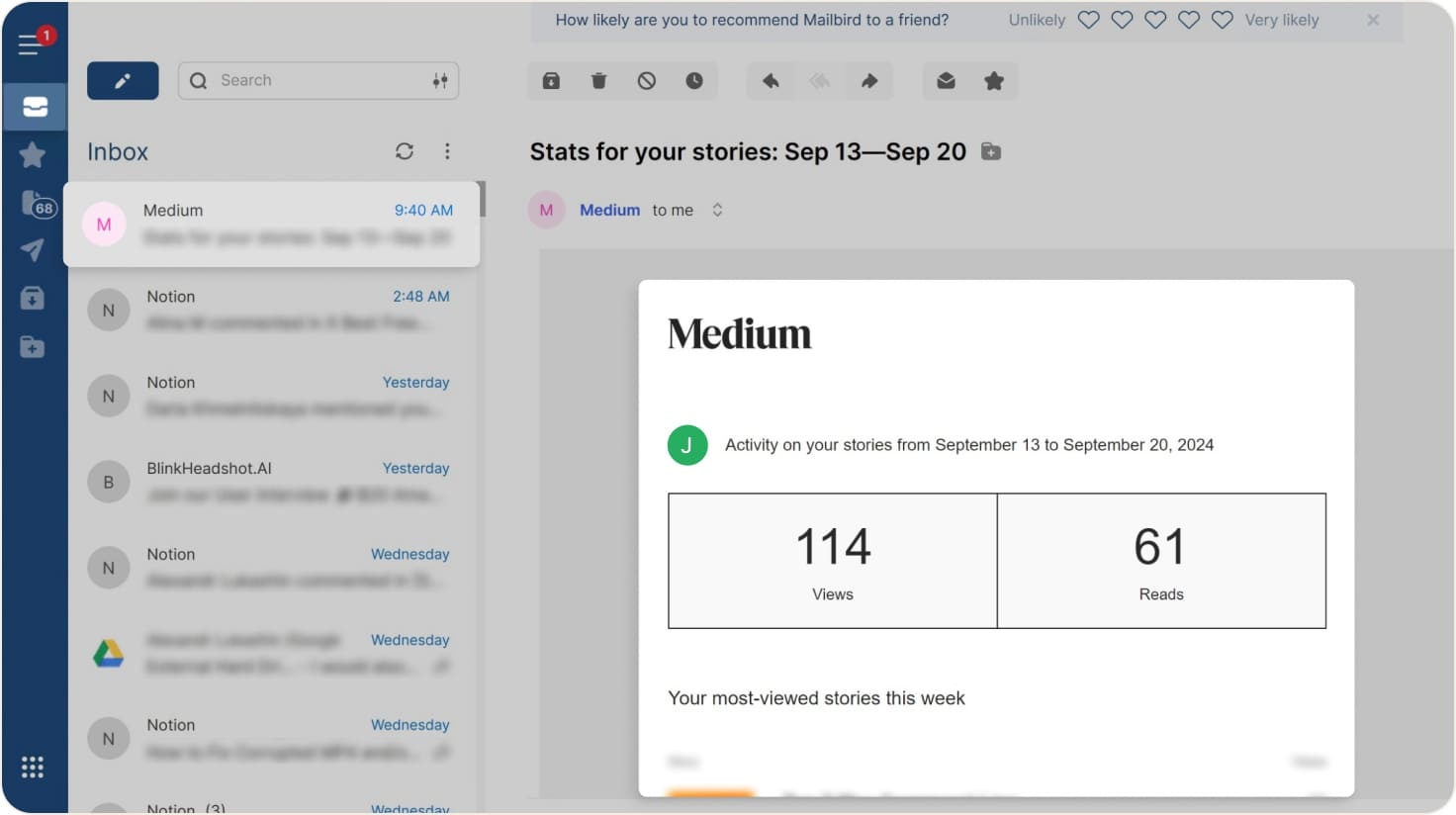This screenshot has height=815, width=1456.
Task: Expand the 'to me' recipient details
Action: [x=717, y=210]
